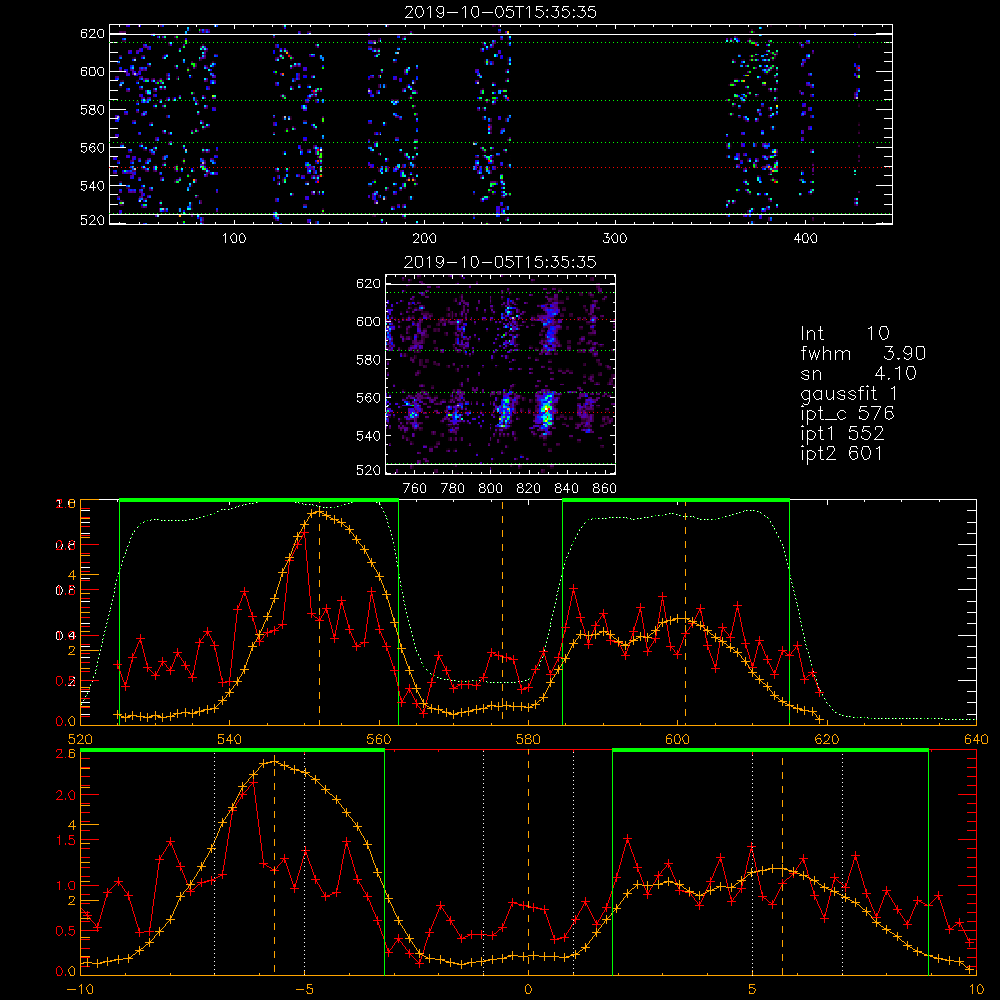This screenshot has height=1000, width=1000.
Task: Click x-axis label 300 on top image
Action: [x=615, y=239]
